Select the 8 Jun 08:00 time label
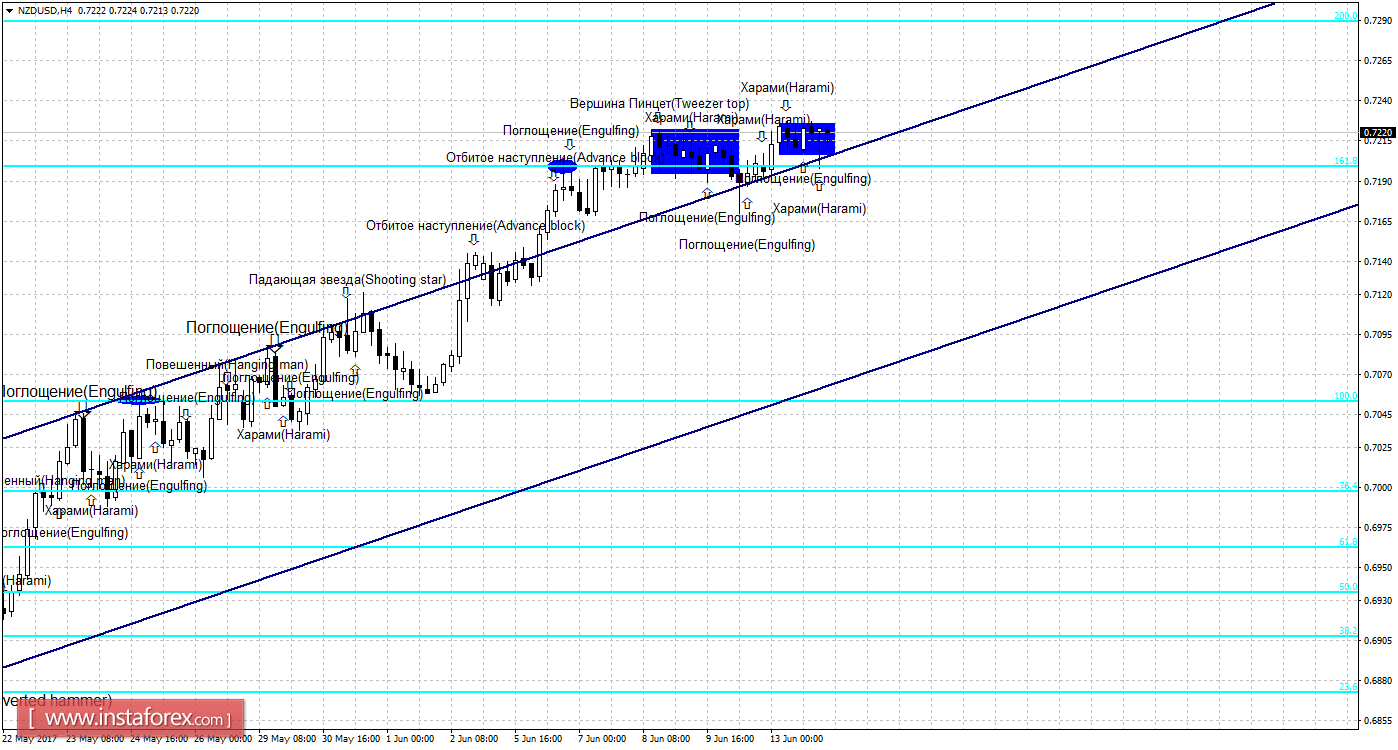 pos(666,739)
